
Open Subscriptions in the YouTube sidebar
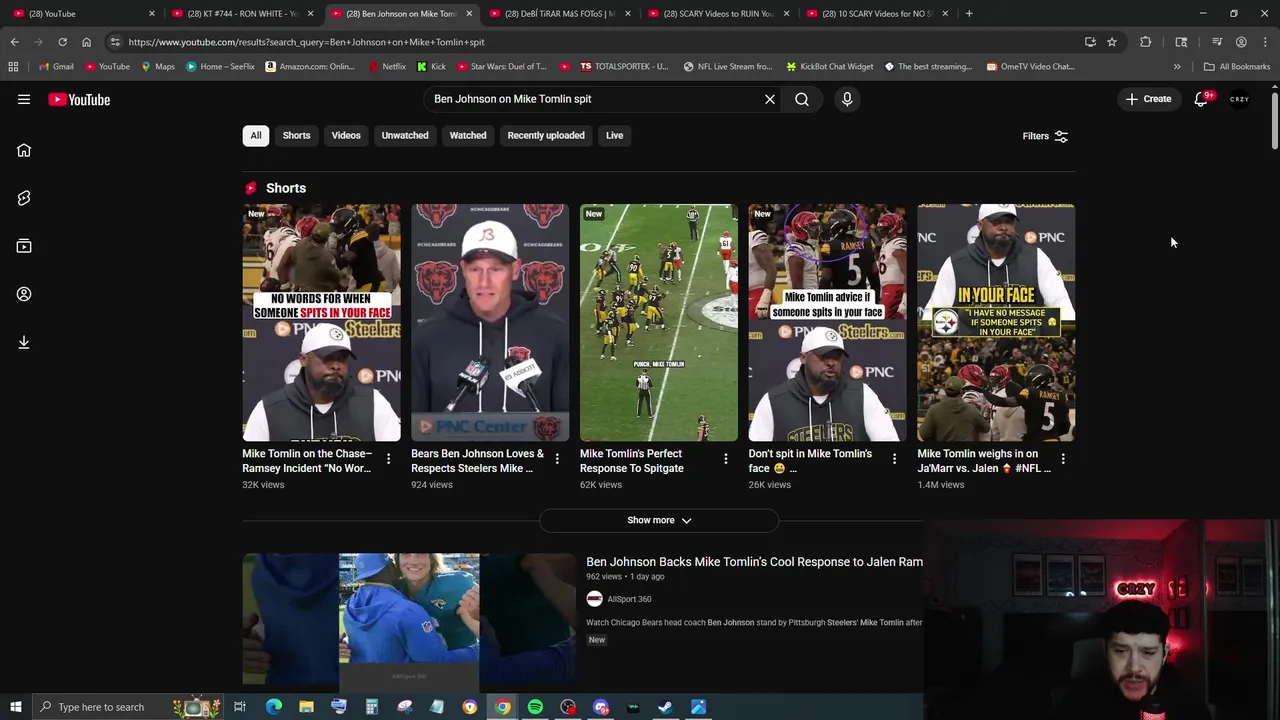tap(24, 246)
